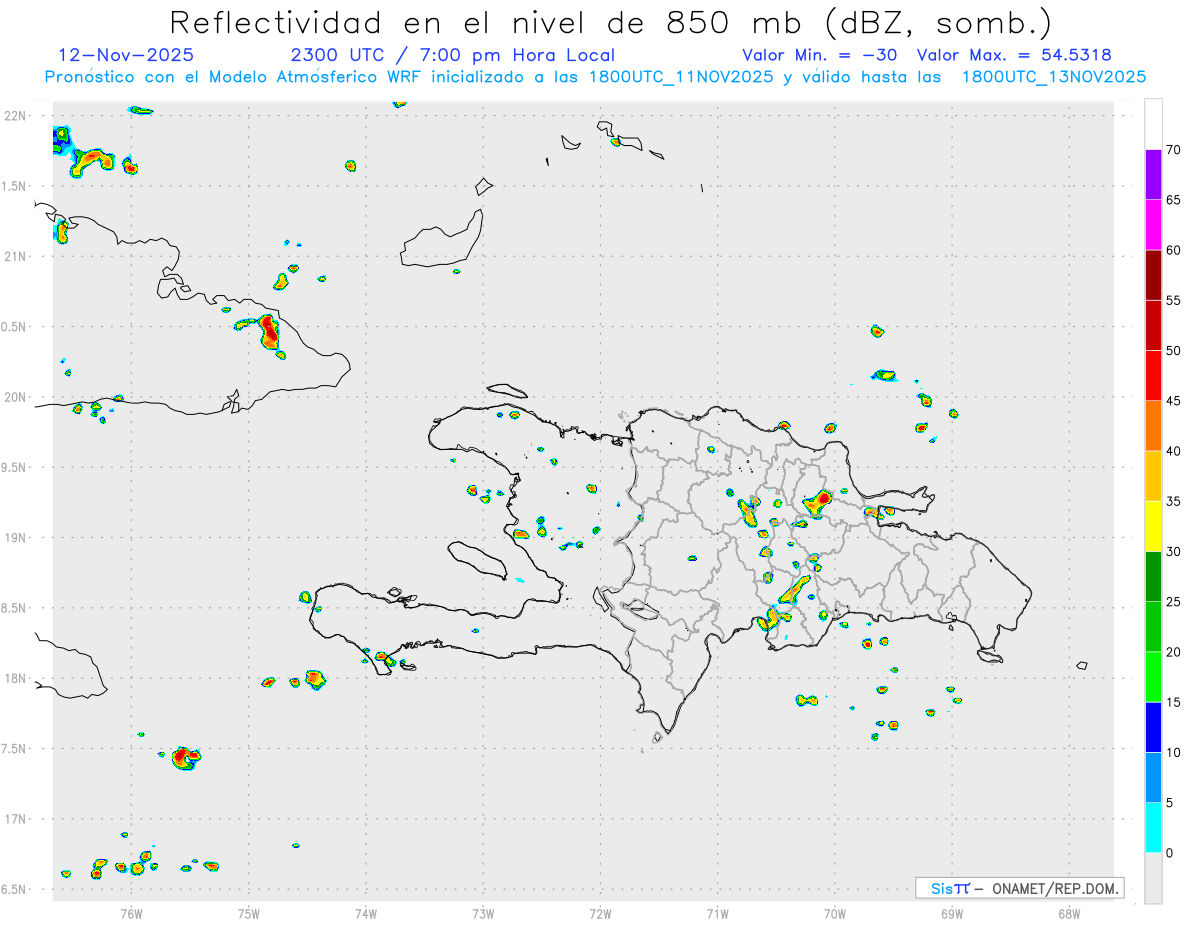This screenshot has height=927, width=1200.
Task: Click the gray below-zero colorbar segment
Action: click(x=1153, y=878)
